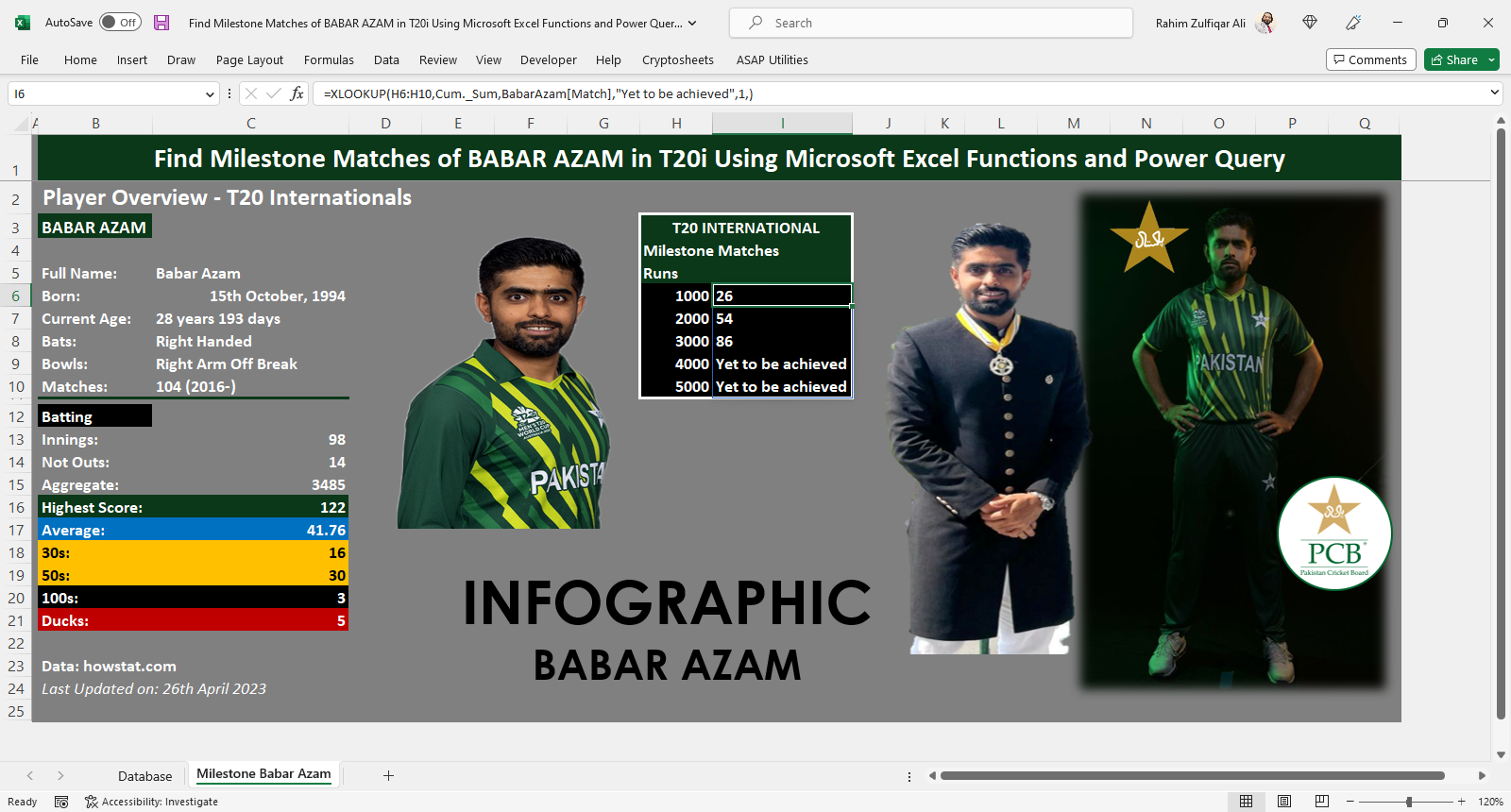Select column I header
The image size is (1511, 812).
tap(782, 123)
